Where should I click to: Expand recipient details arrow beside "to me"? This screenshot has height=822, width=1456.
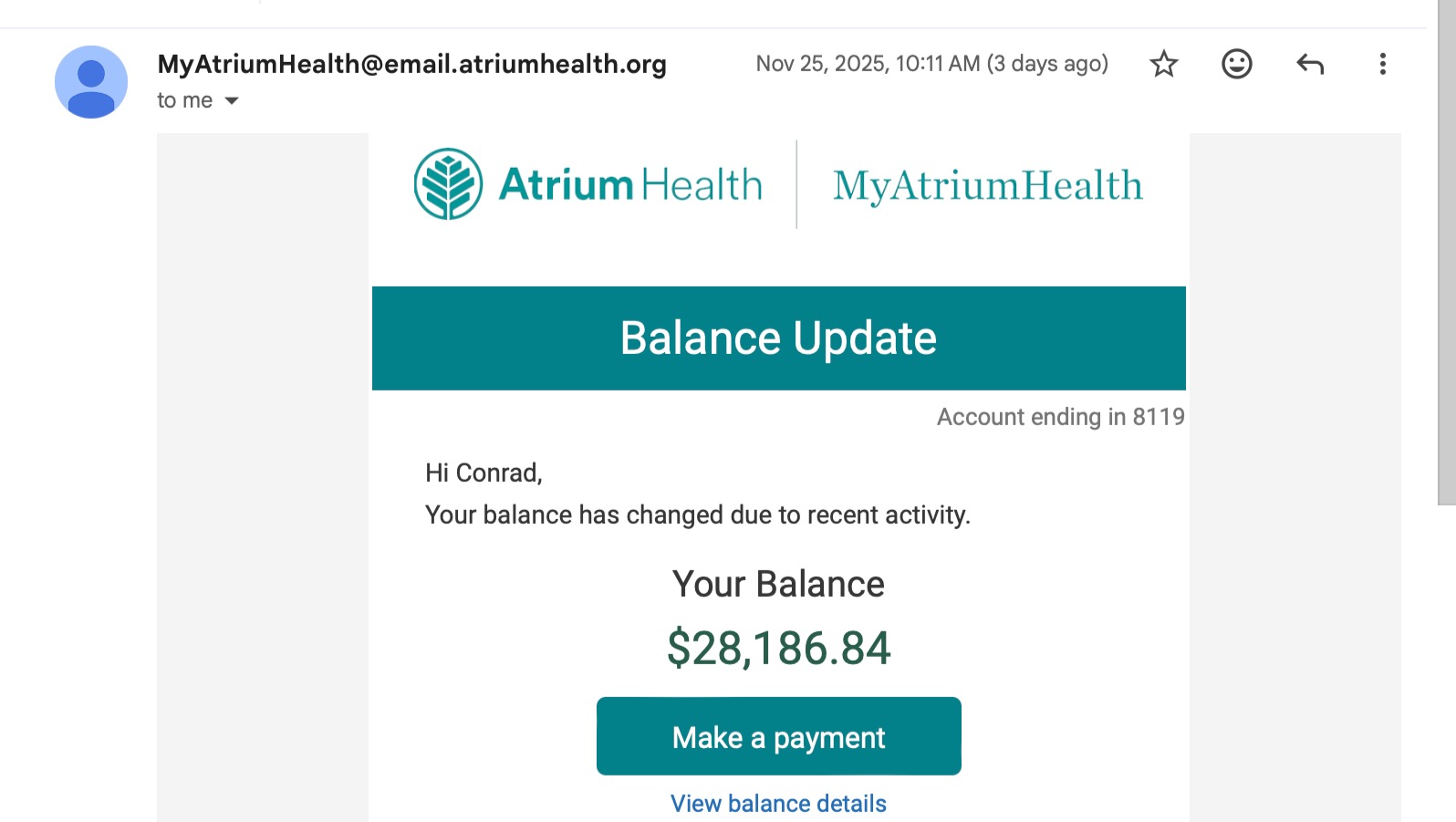232,100
